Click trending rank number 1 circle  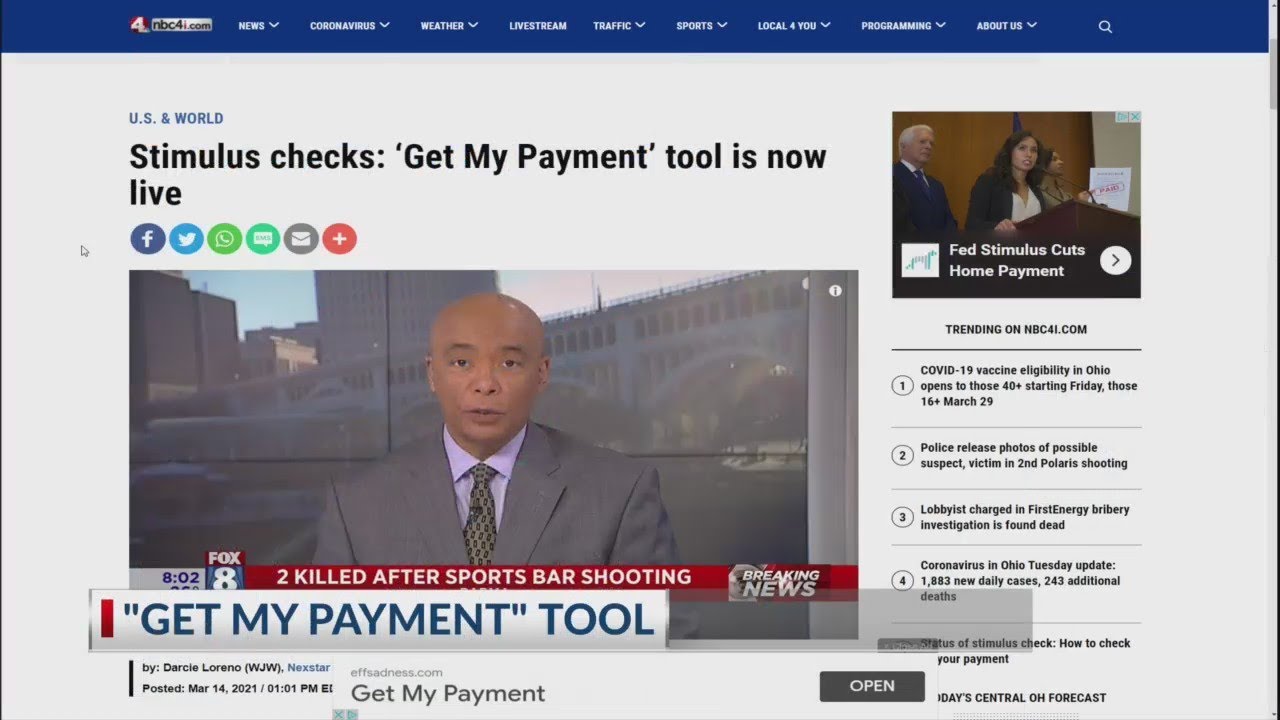[x=902, y=386]
